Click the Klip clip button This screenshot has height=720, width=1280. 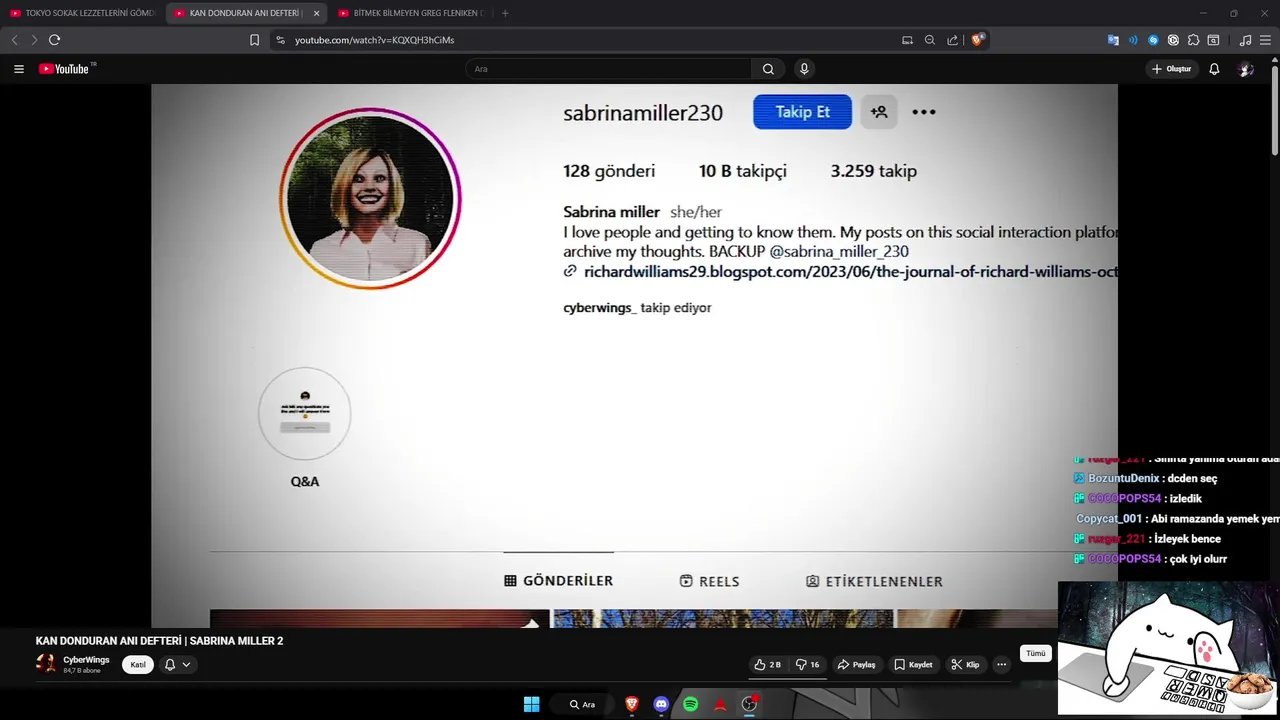pos(965,664)
